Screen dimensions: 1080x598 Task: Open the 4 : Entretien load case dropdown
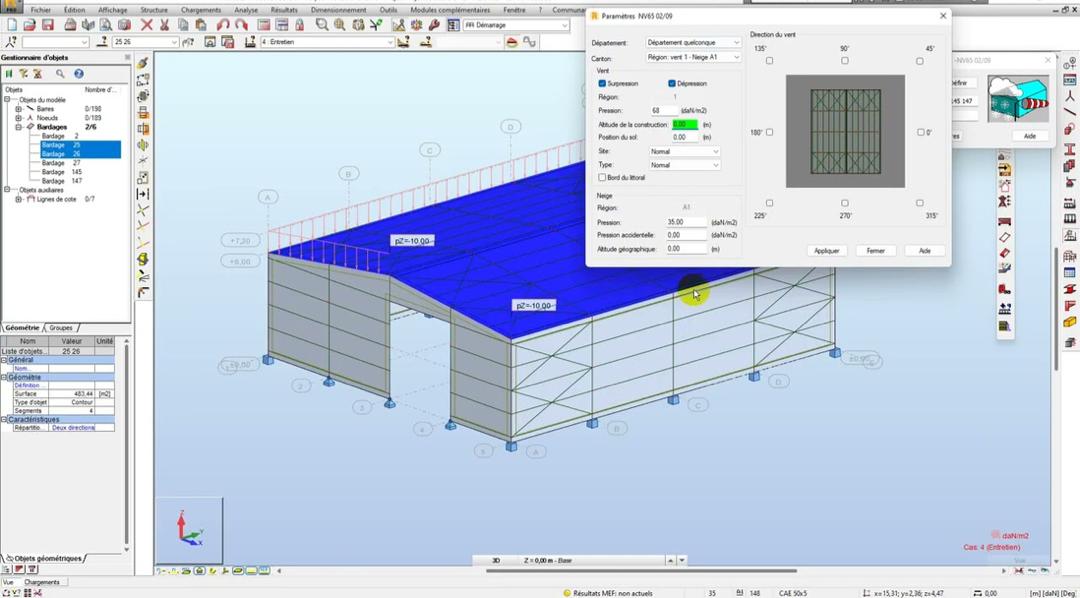[328, 42]
